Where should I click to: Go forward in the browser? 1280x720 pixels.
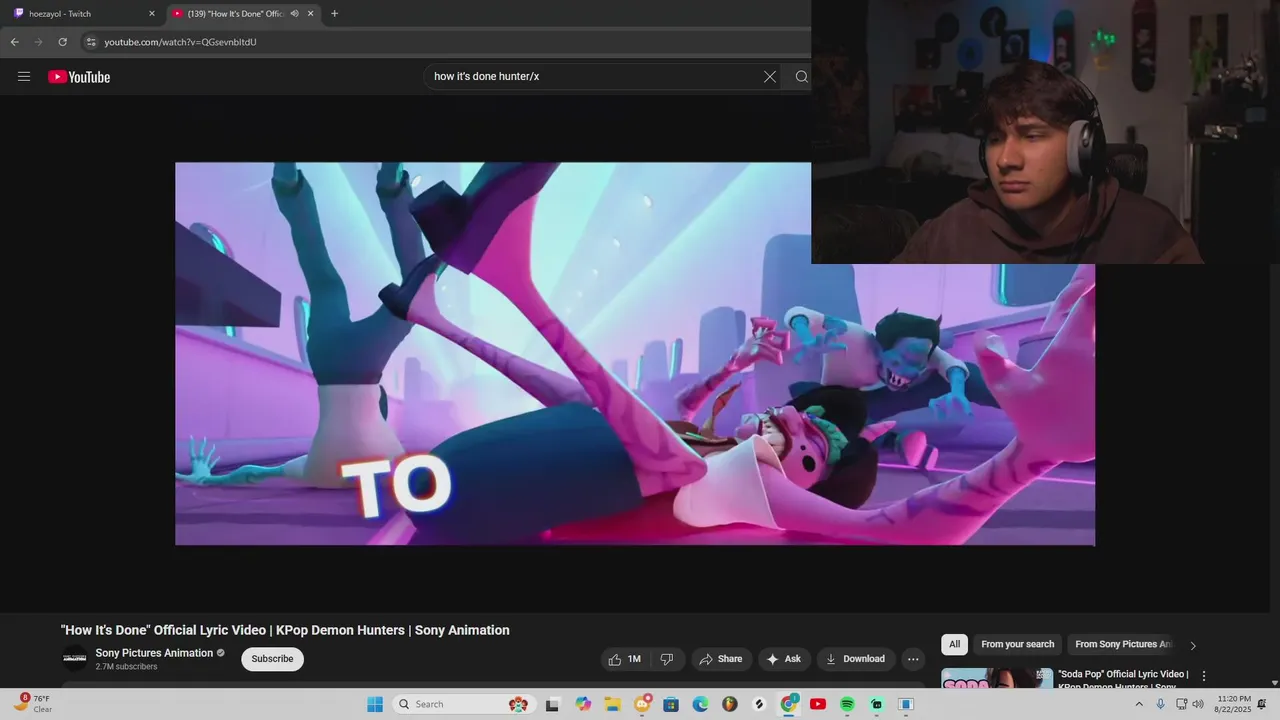[x=39, y=42]
